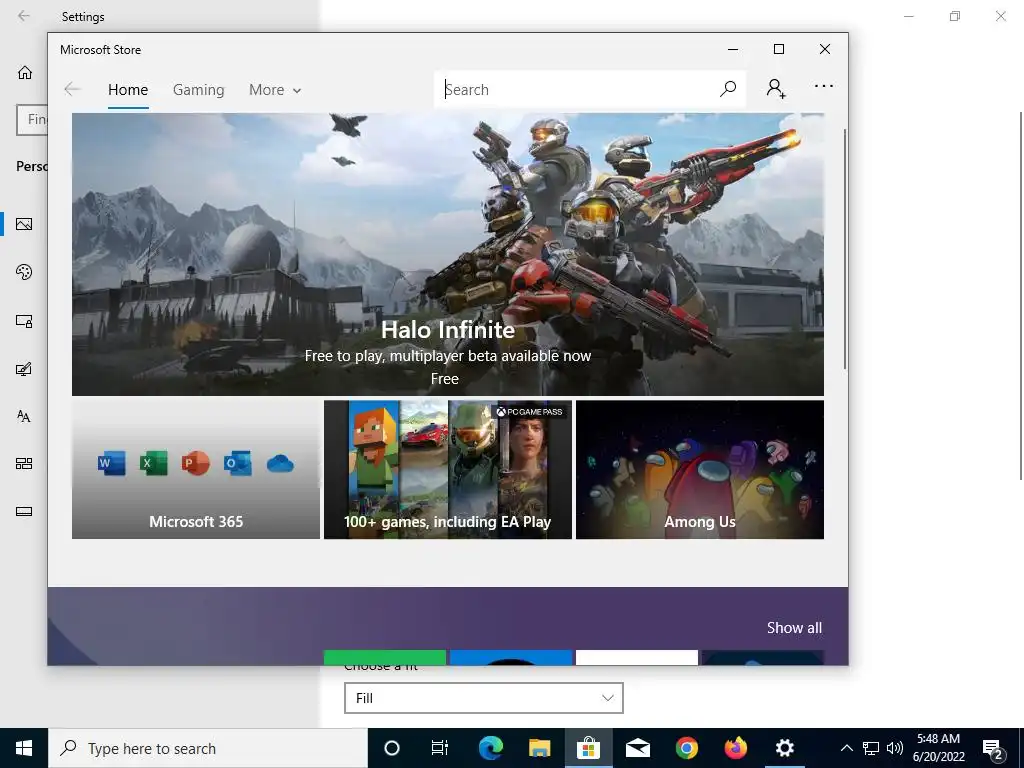Select Taskbar icon in Settings sidebar
This screenshot has width=1024, height=768.
point(24,511)
